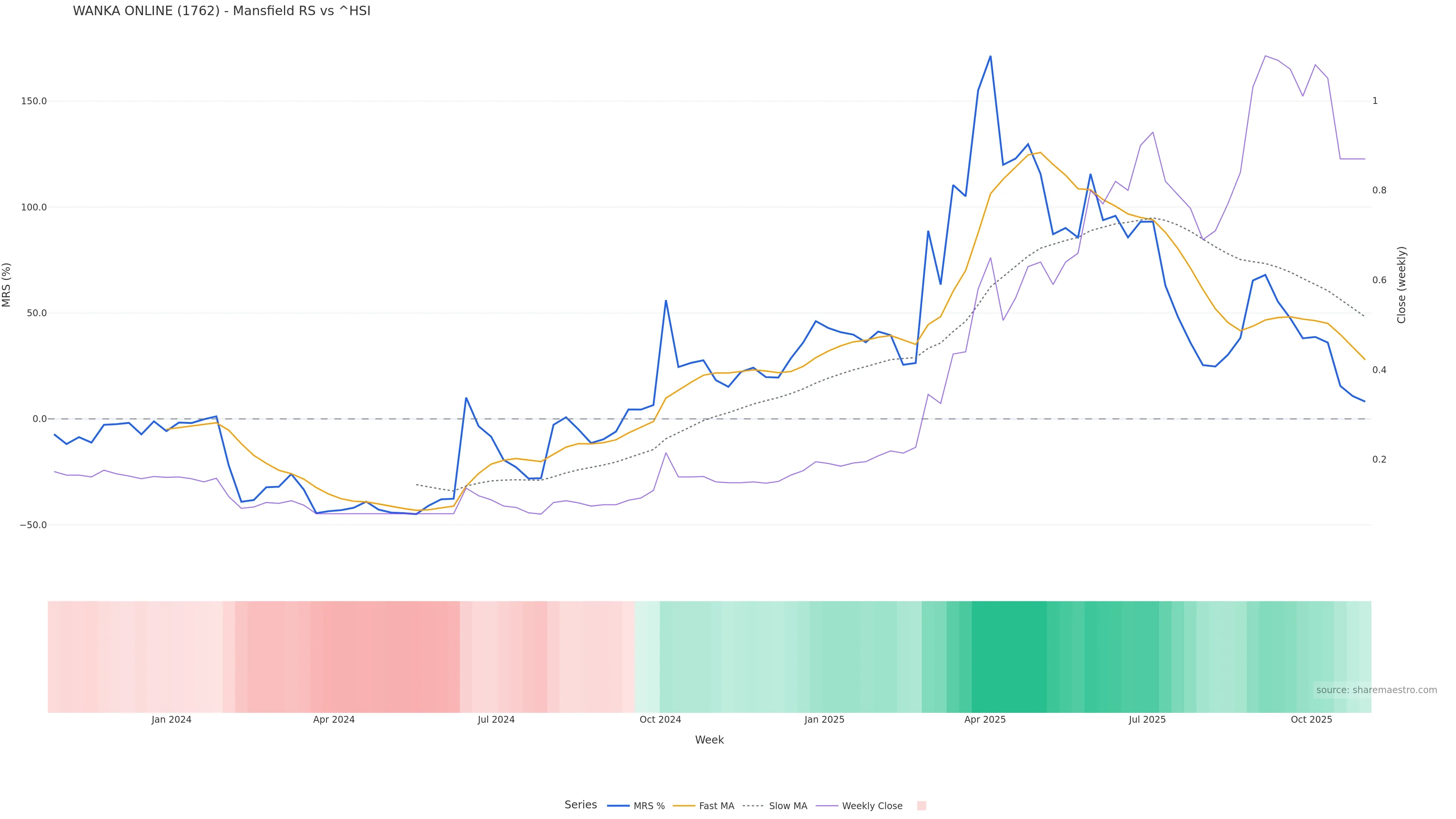Click the 'Week' x-axis title
Image resolution: width=1456 pixels, height=819 pixels.
click(x=709, y=740)
